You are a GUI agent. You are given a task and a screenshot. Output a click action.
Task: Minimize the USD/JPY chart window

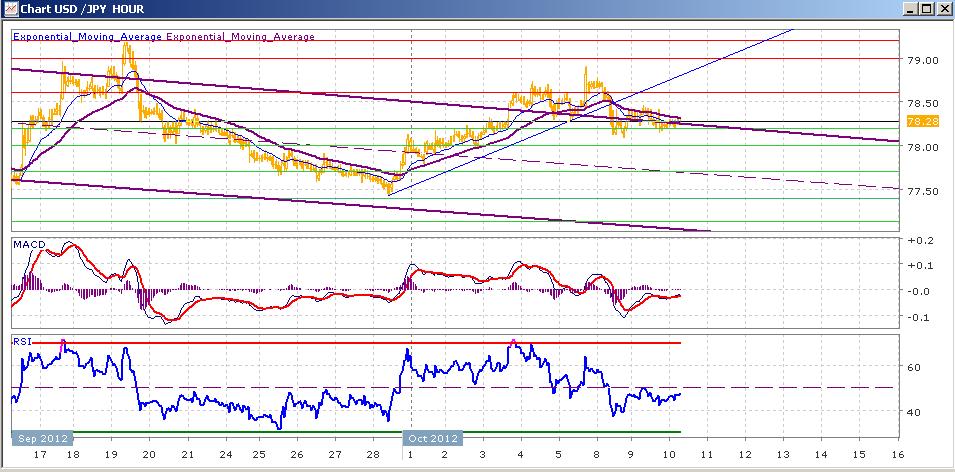(x=909, y=9)
